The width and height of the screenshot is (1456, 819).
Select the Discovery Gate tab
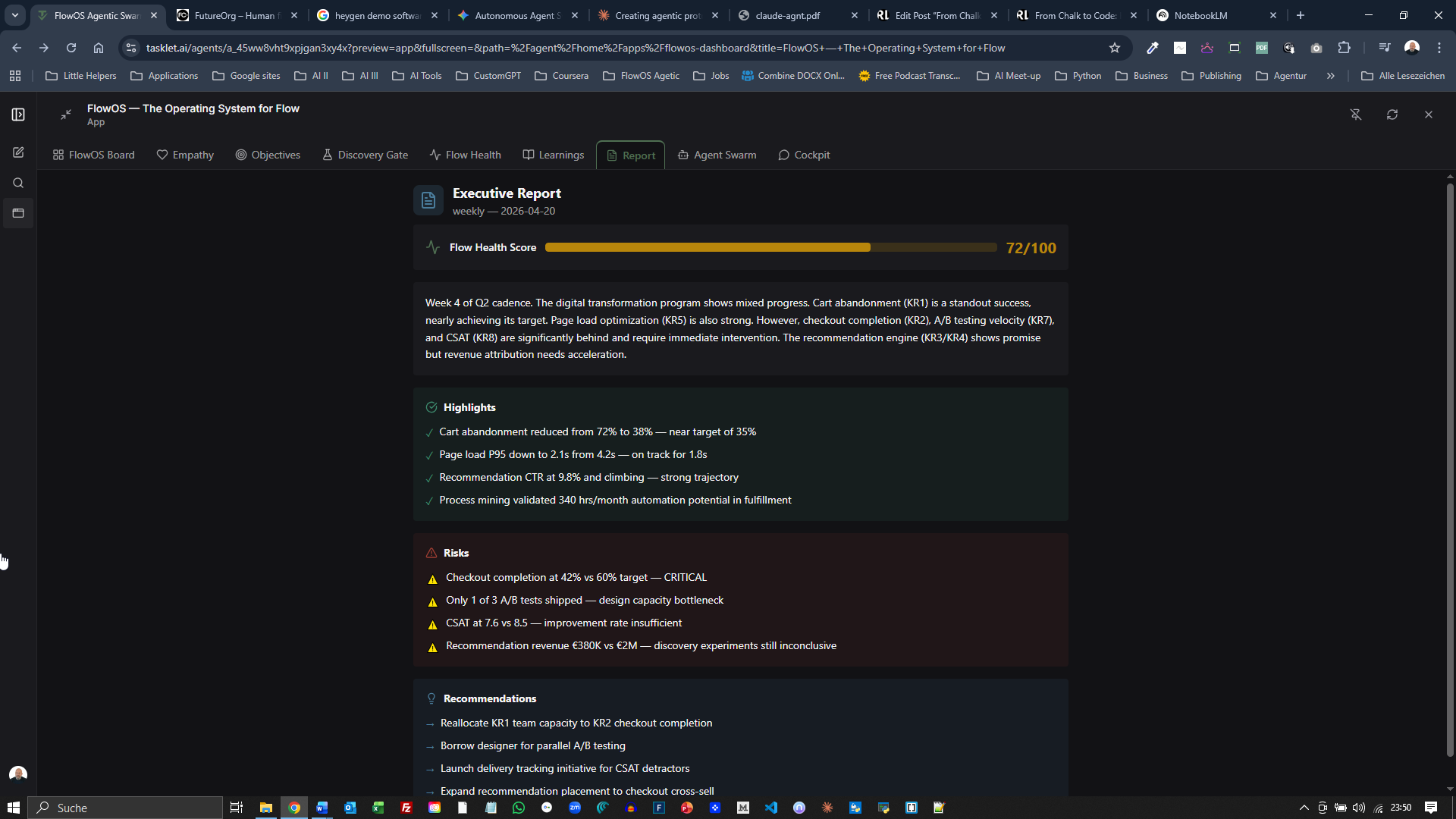[365, 155]
